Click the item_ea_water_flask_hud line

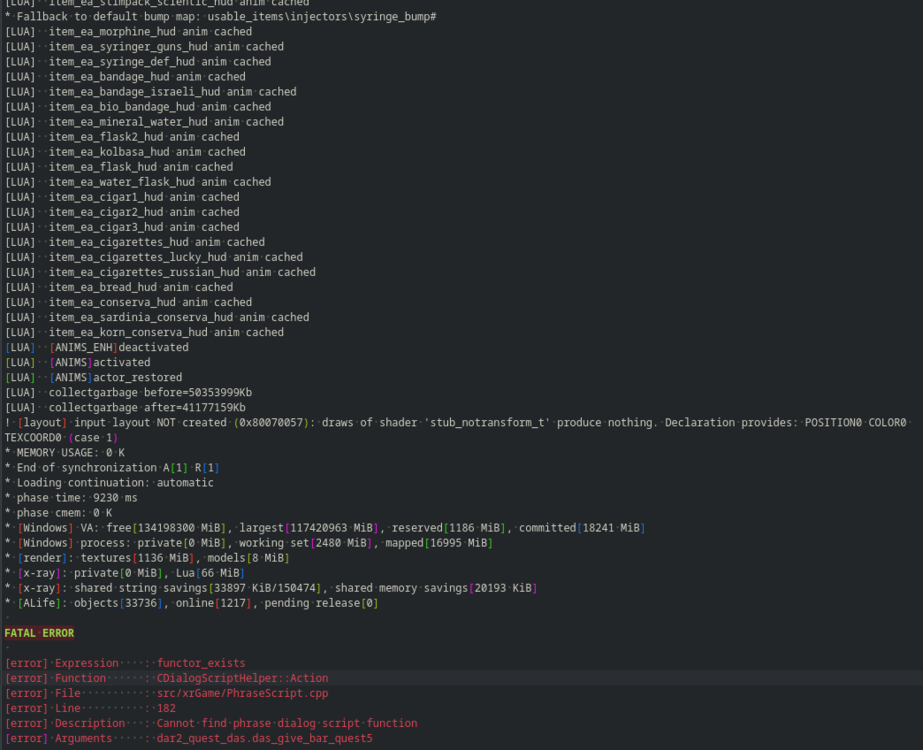point(138,182)
